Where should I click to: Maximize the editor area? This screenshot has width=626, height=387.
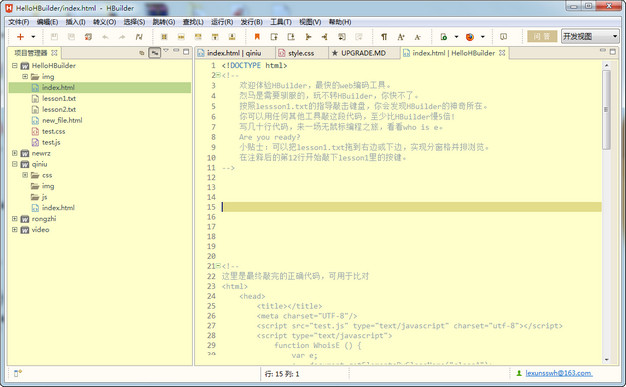pyautogui.click(x=613, y=52)
